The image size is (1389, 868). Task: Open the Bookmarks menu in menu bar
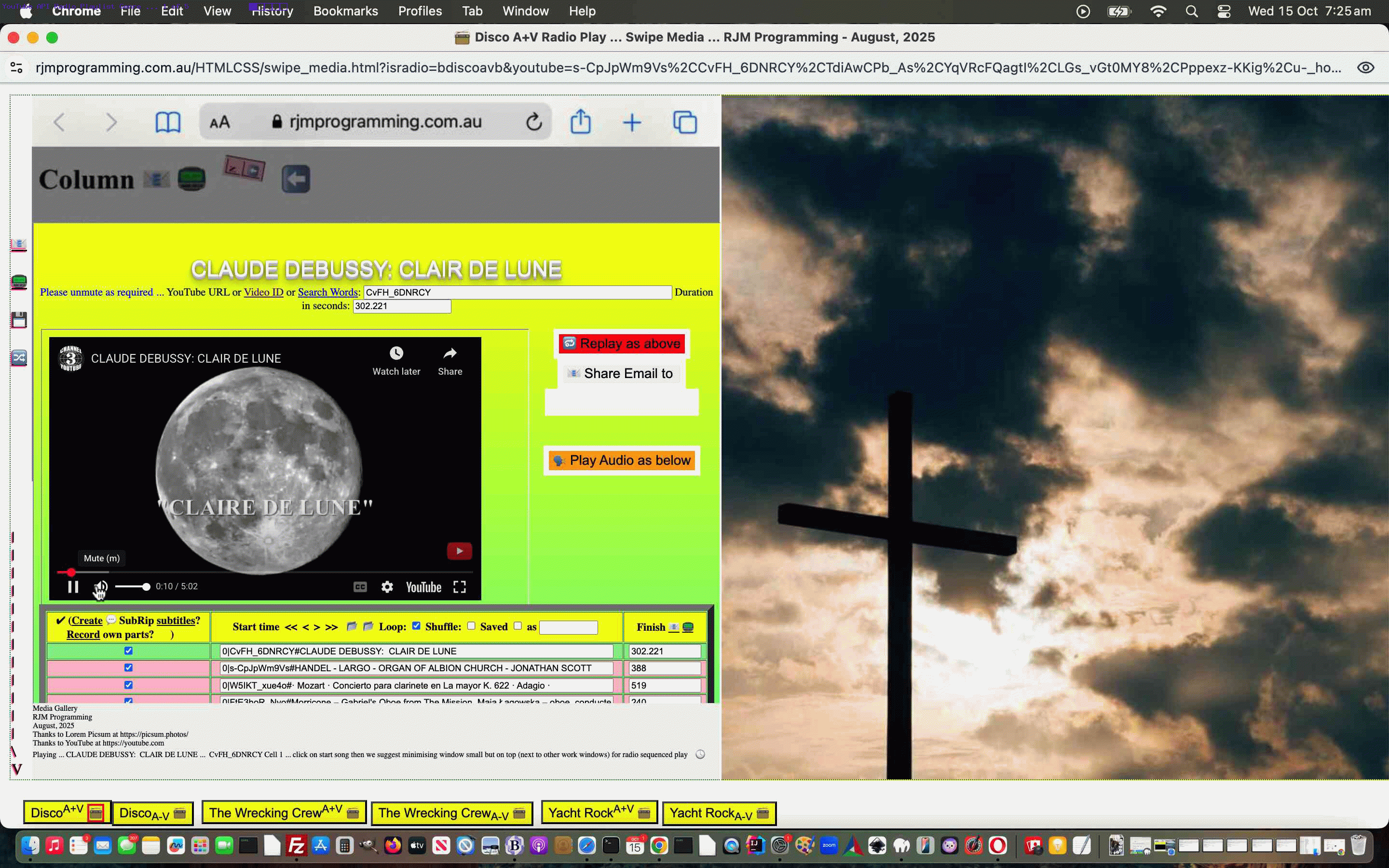click(x=345, y=11)
